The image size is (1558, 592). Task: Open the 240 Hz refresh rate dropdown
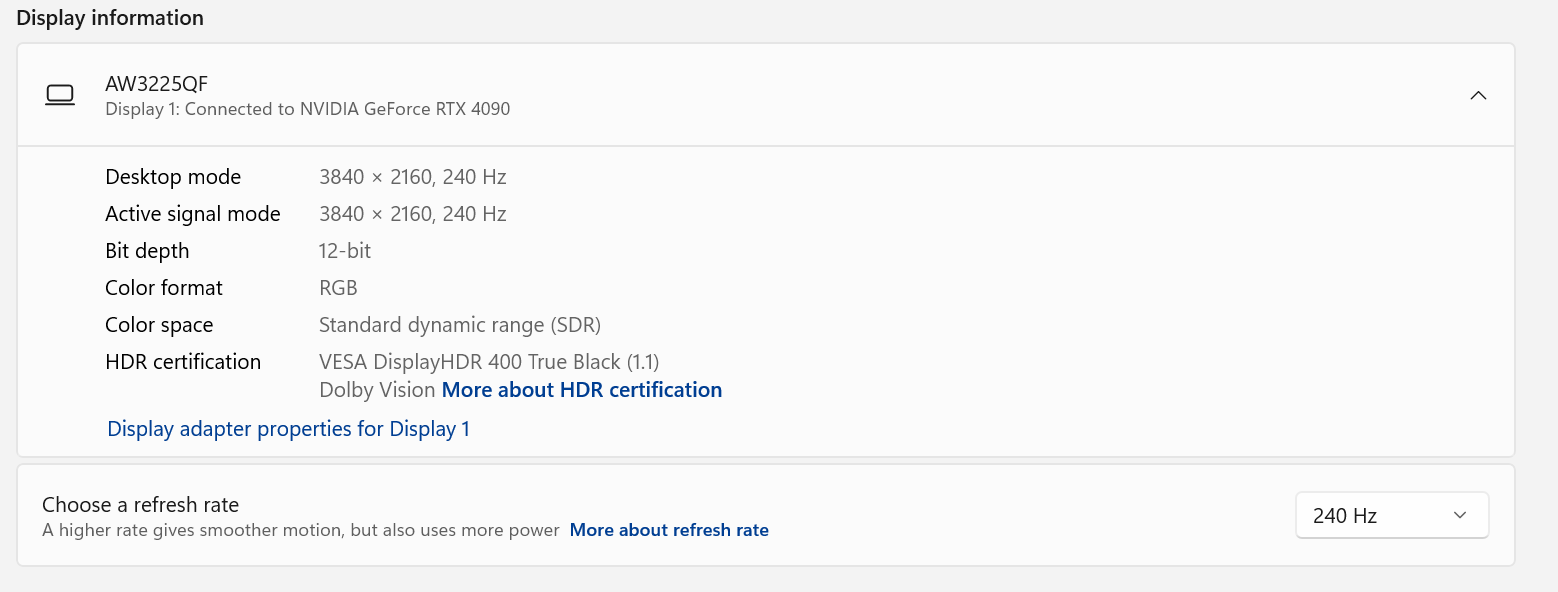click(x=1391, y=516)
